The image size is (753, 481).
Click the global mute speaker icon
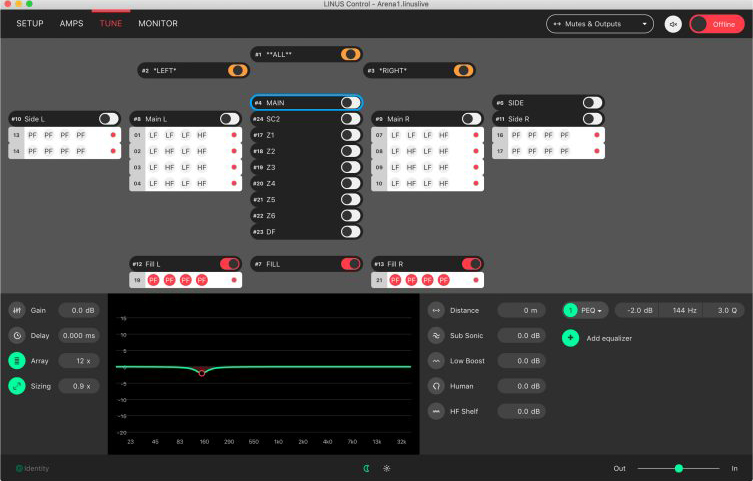673,24
